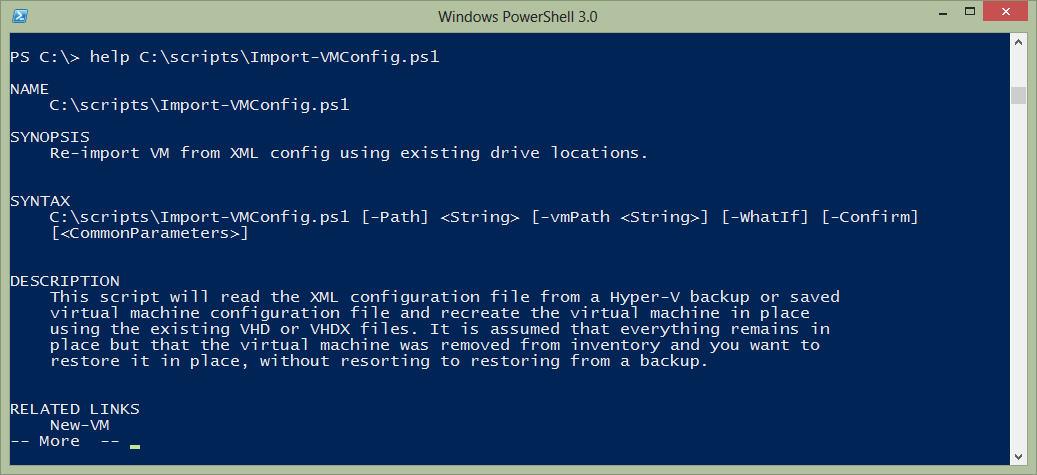Screen dimensions: 1037x475
Task: Click the SYNOPSIS heading
Action: tap(50, 137)
